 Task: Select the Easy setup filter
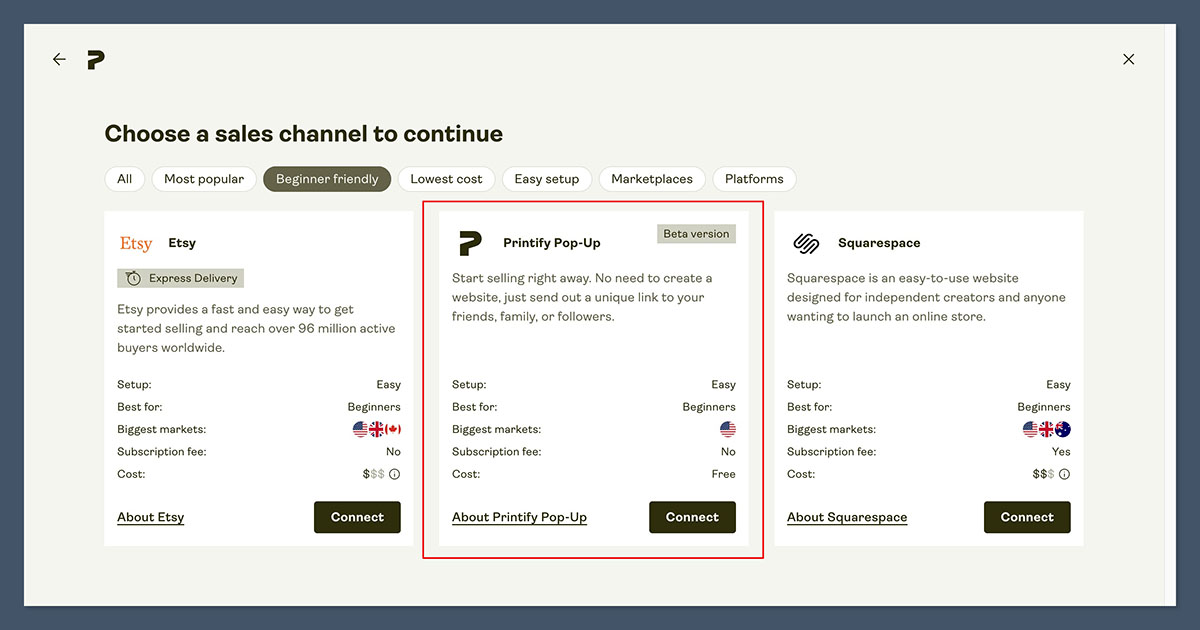pos(547,179)
